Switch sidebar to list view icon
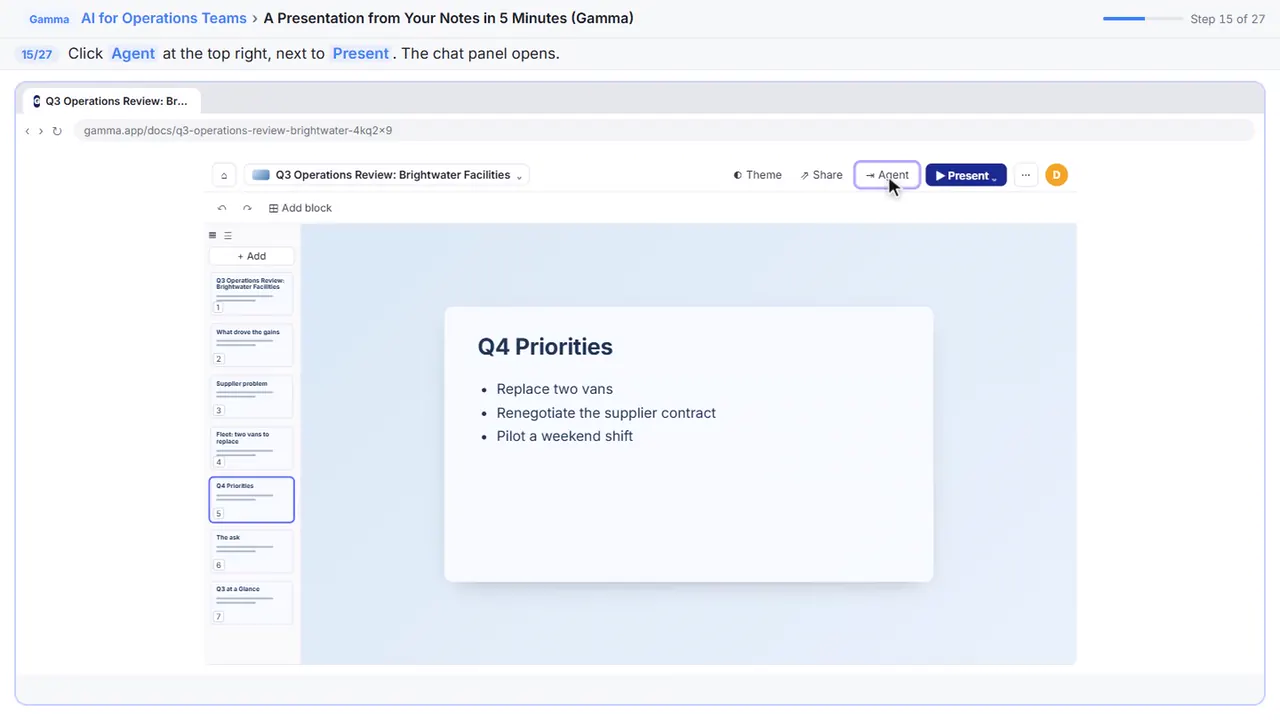The width and height of the screenshot is (1280, 720). 228,236
